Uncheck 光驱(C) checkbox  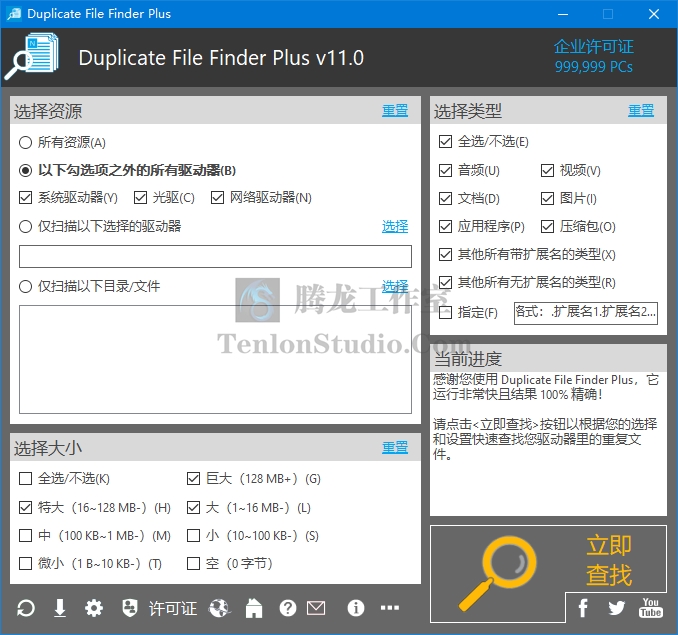point(141,198)
